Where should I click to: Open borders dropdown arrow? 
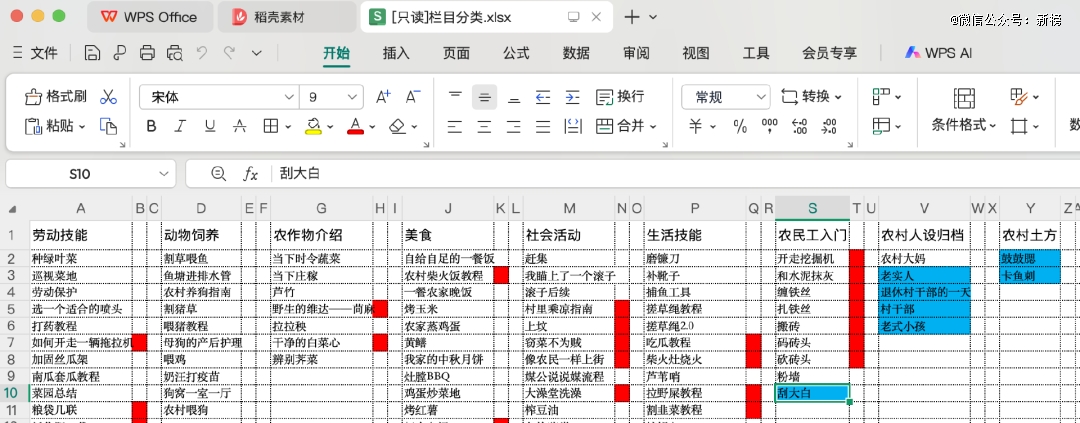coord(288,127)
